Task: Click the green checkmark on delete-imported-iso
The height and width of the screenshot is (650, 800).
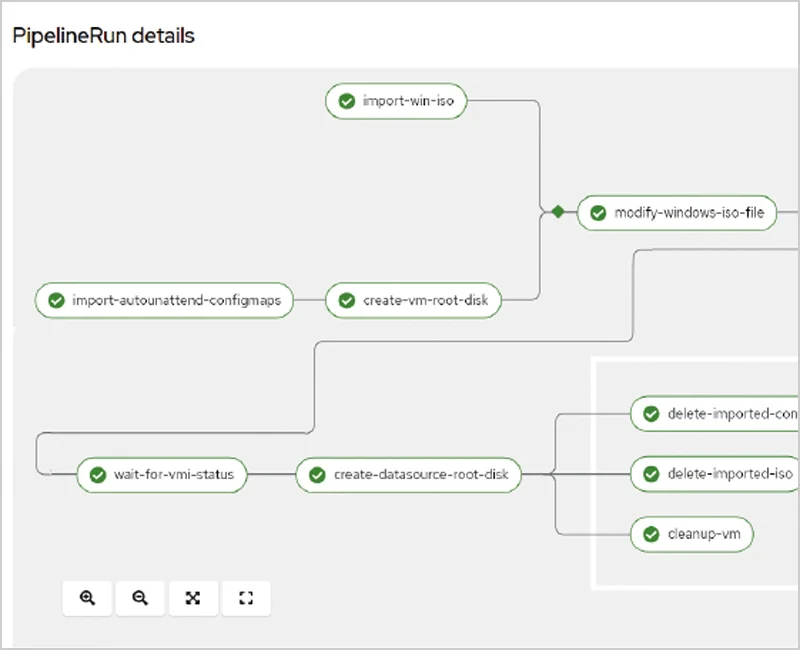Action: pyautogui.click(x=651, y=474)
